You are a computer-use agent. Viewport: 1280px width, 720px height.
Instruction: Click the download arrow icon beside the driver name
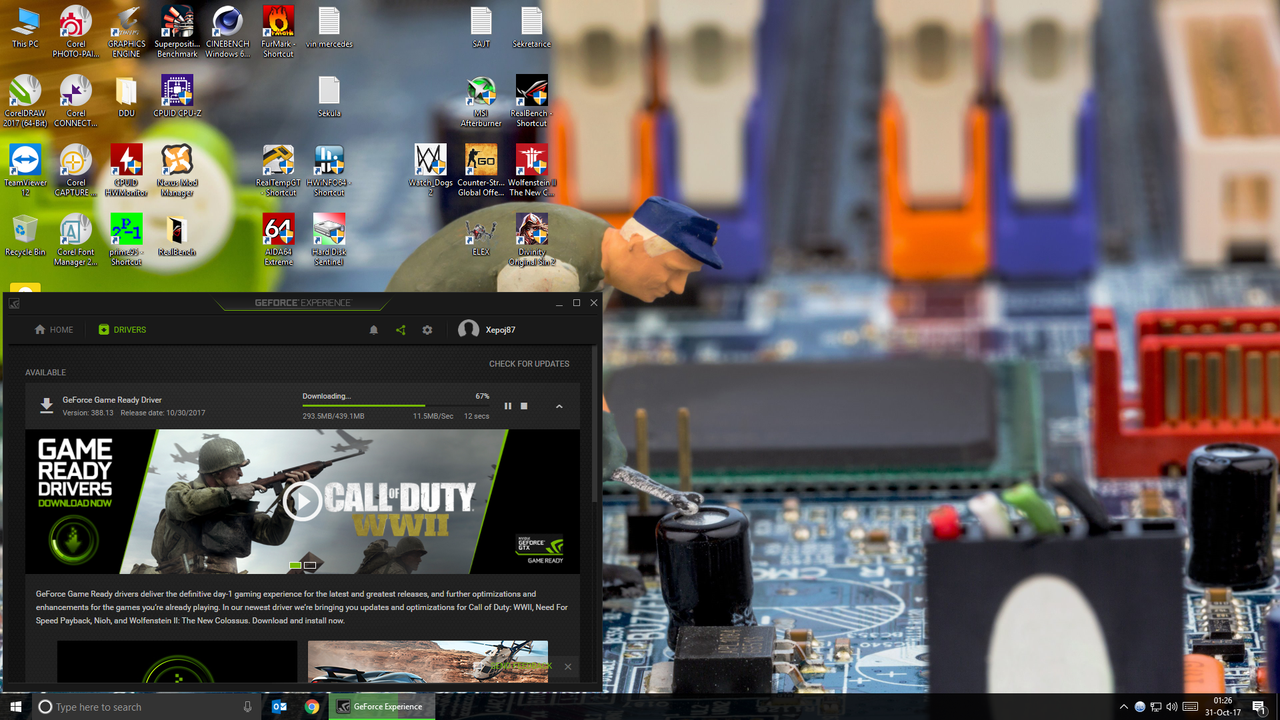pos(46,405)
